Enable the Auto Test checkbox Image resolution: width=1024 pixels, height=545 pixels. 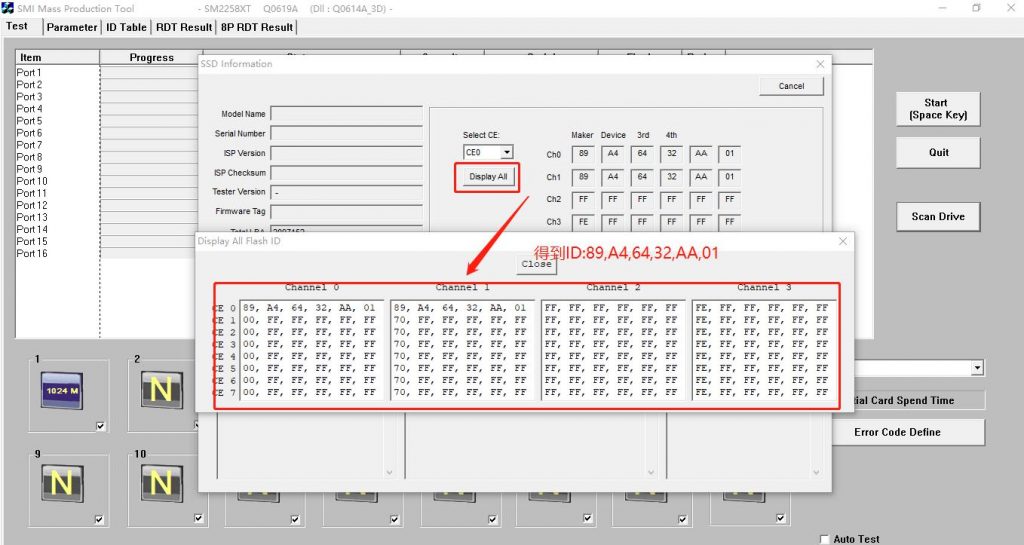point(825,539)
